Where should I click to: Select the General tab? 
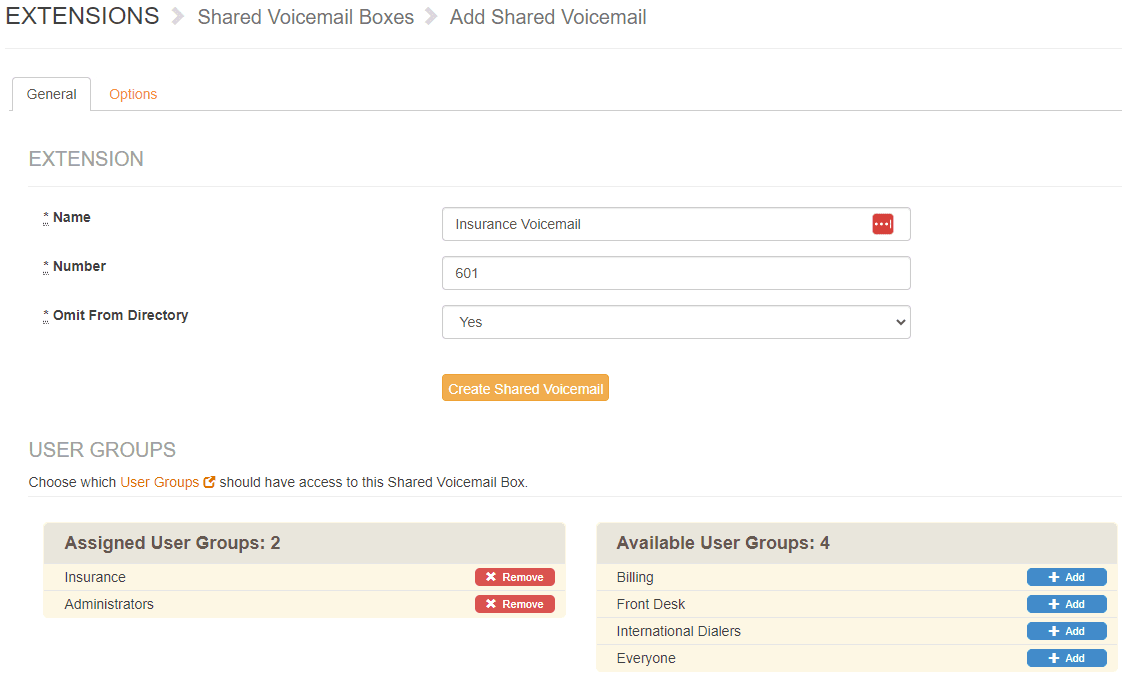pyautogui.click(x=52, y=94)
